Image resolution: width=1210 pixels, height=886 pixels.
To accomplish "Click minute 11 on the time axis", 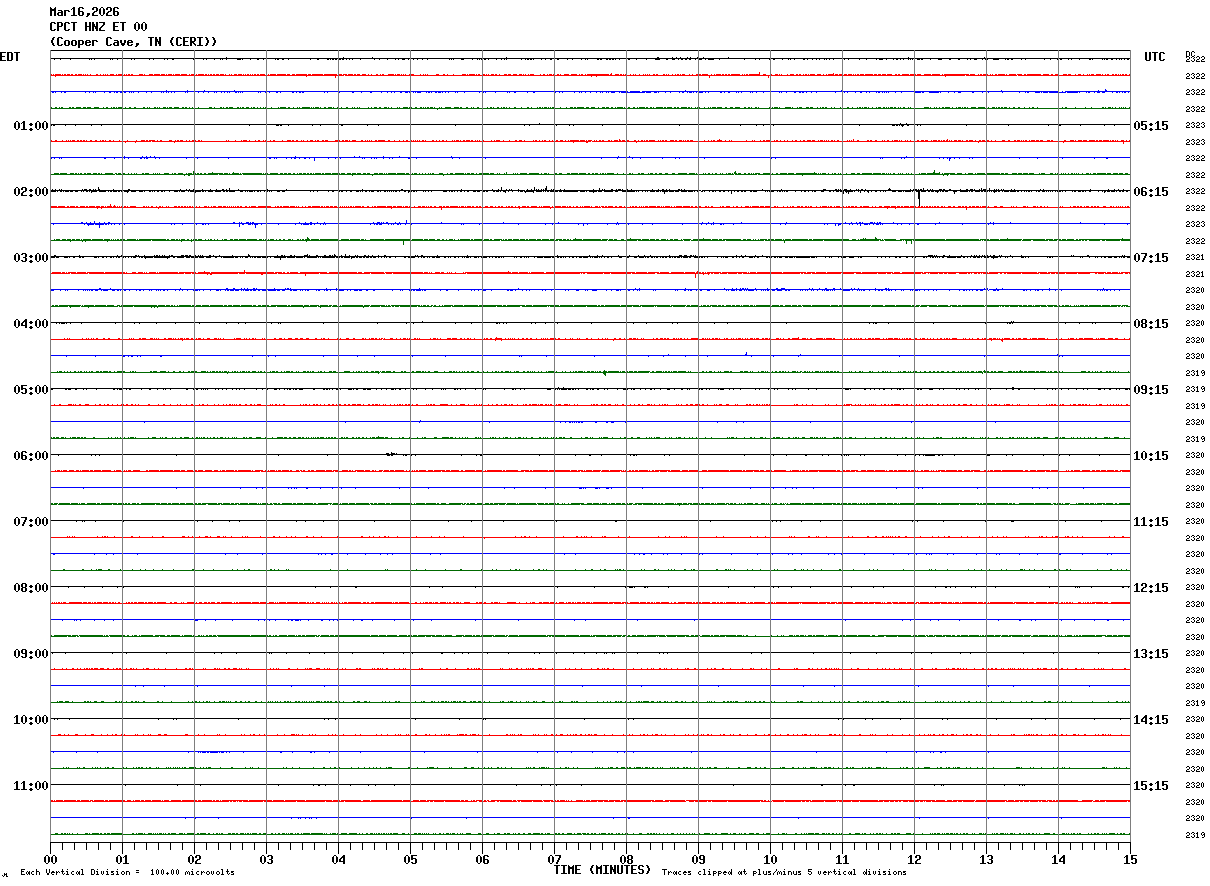I will pyautogui.click(x=842, y=859).
